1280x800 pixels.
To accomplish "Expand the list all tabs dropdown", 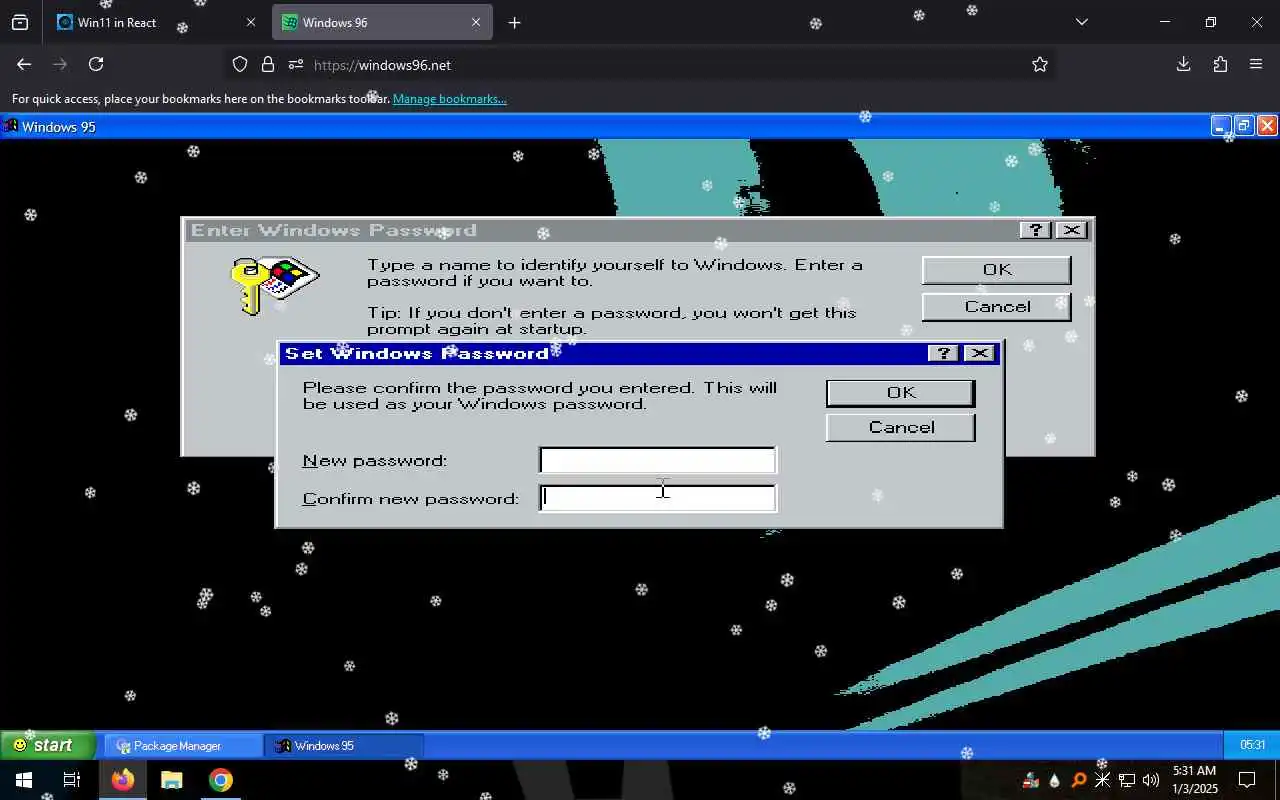I will 1081,22.
